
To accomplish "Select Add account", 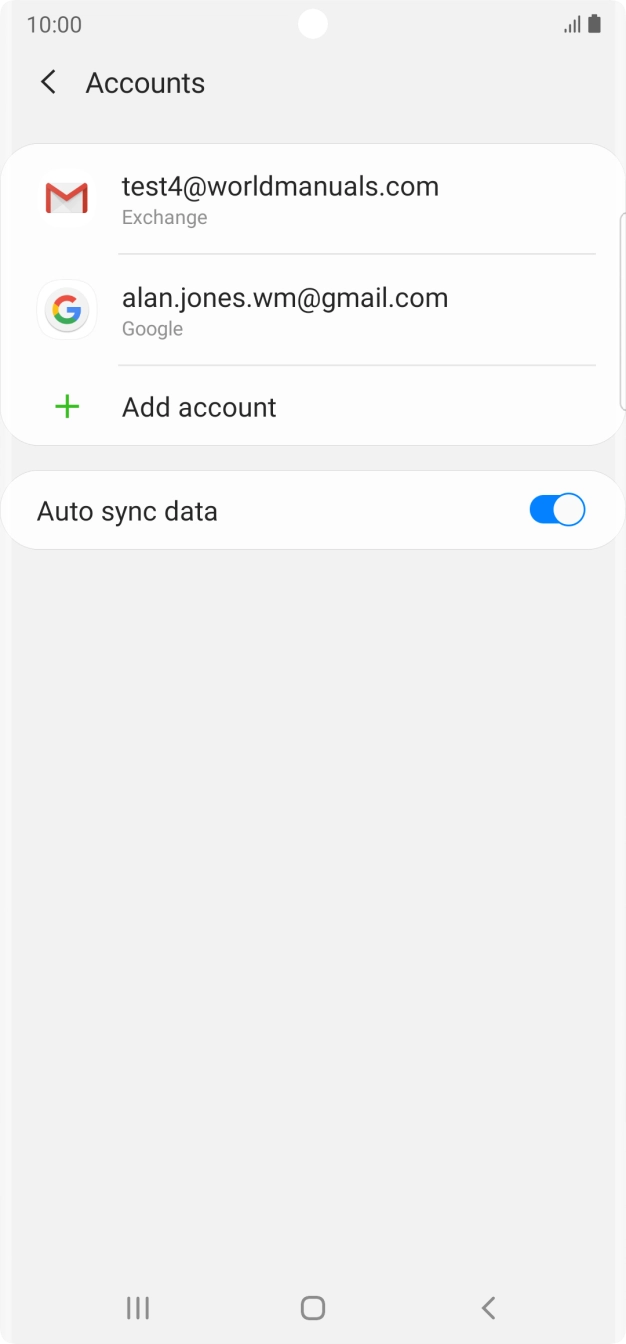I will click(x=198, y=406).
